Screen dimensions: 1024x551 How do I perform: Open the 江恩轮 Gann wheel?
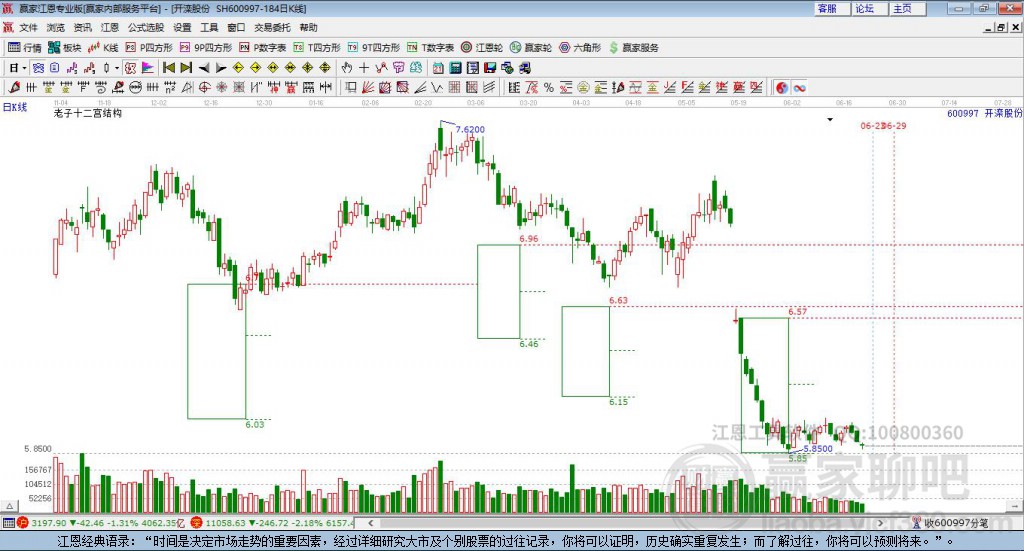(482, 48)
